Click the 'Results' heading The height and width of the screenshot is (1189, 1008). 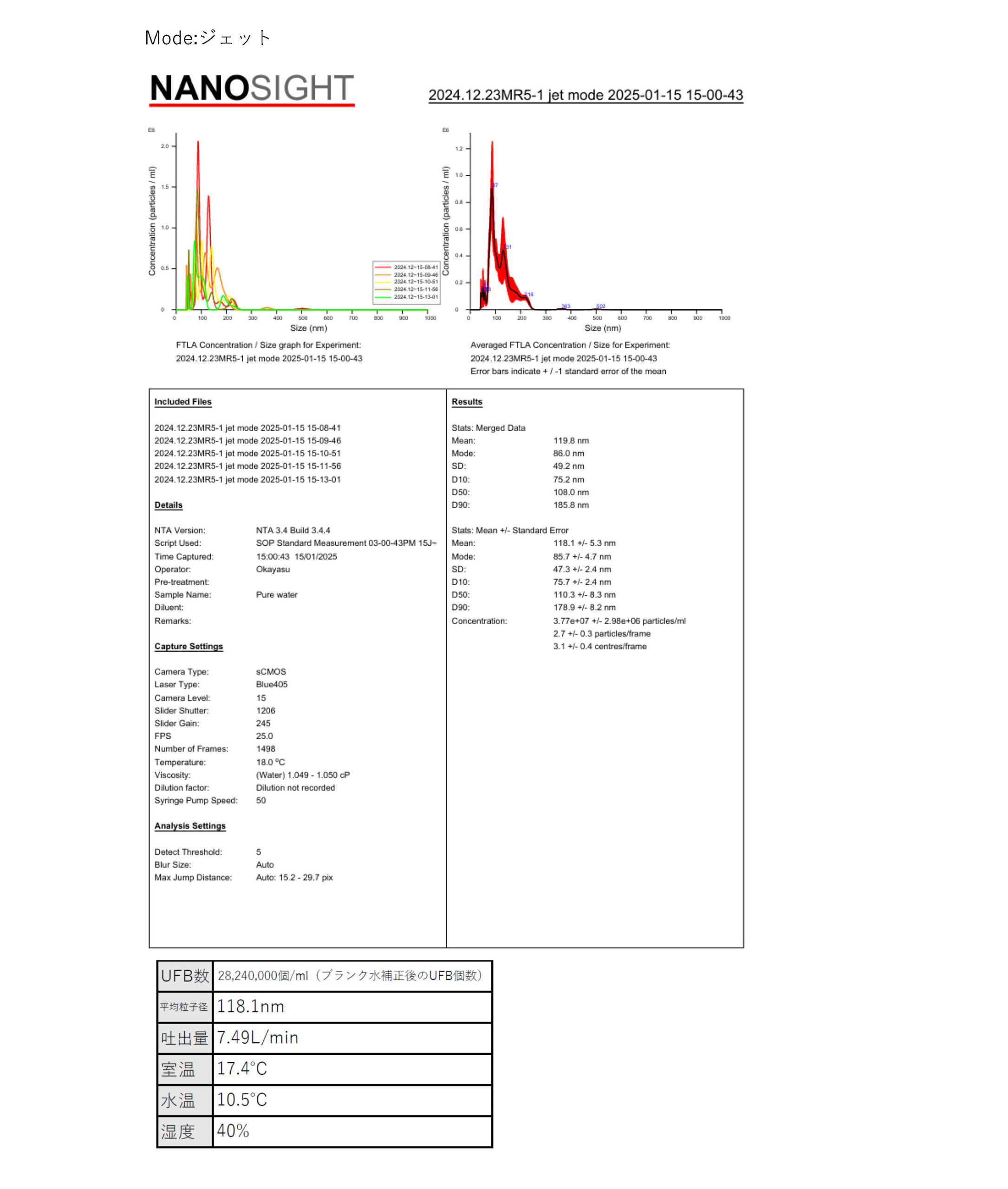tap(467, 402)
